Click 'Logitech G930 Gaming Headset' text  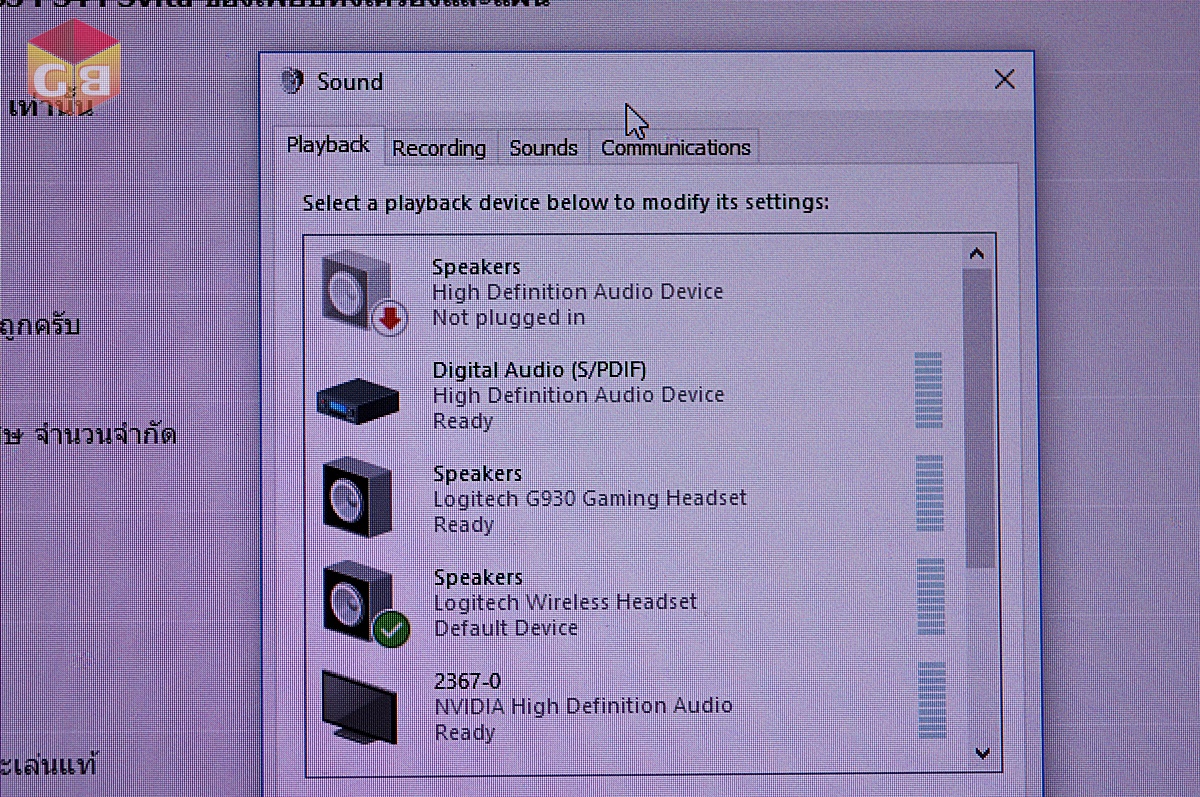pyautogui.click(x=590, y=498)
